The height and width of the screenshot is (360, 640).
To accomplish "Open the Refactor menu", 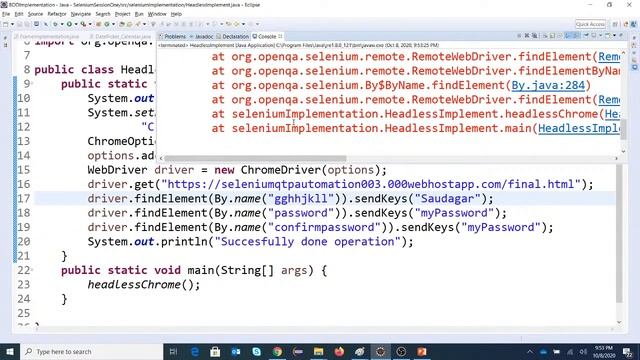I will [x=57, y=14].
